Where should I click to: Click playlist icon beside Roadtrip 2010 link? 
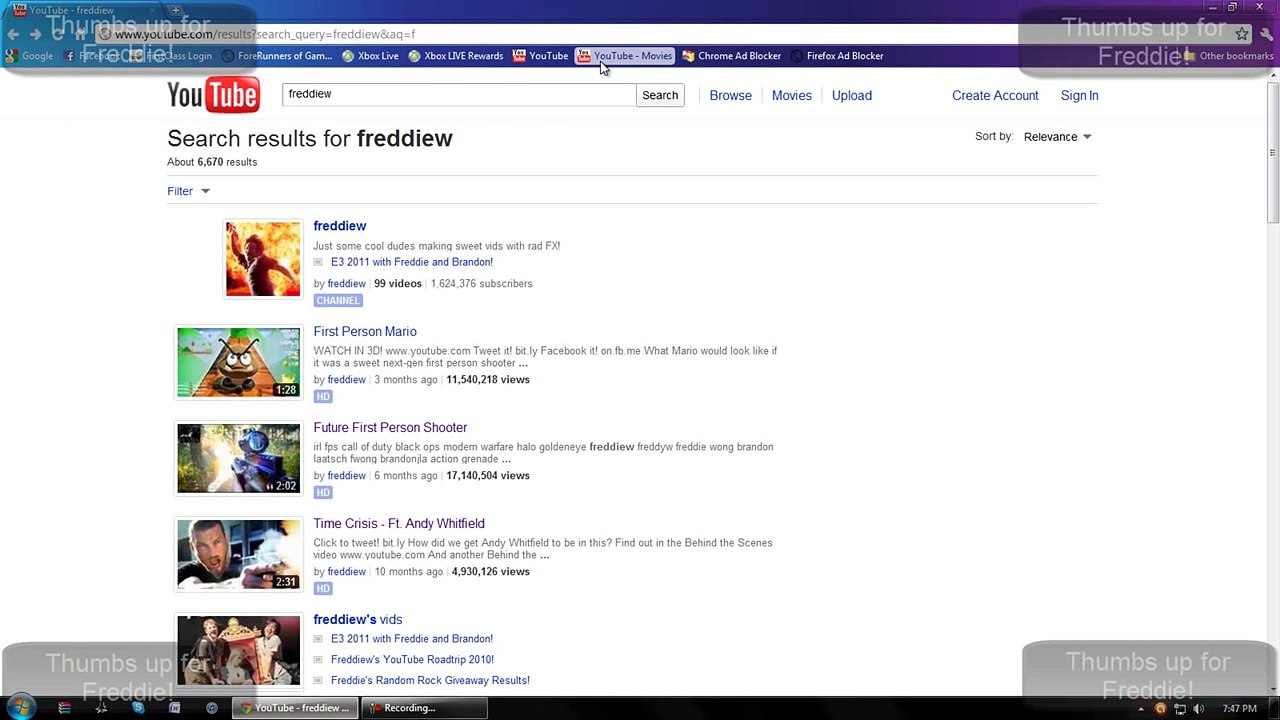tap(318, 660)
